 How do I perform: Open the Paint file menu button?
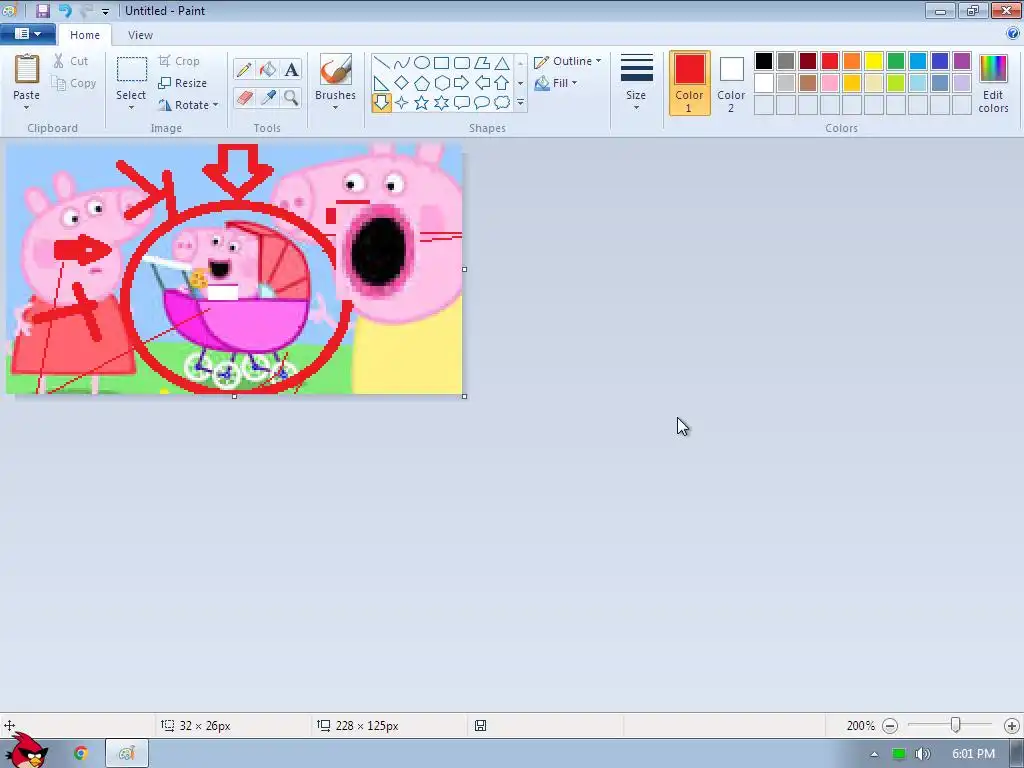(27, 33)
